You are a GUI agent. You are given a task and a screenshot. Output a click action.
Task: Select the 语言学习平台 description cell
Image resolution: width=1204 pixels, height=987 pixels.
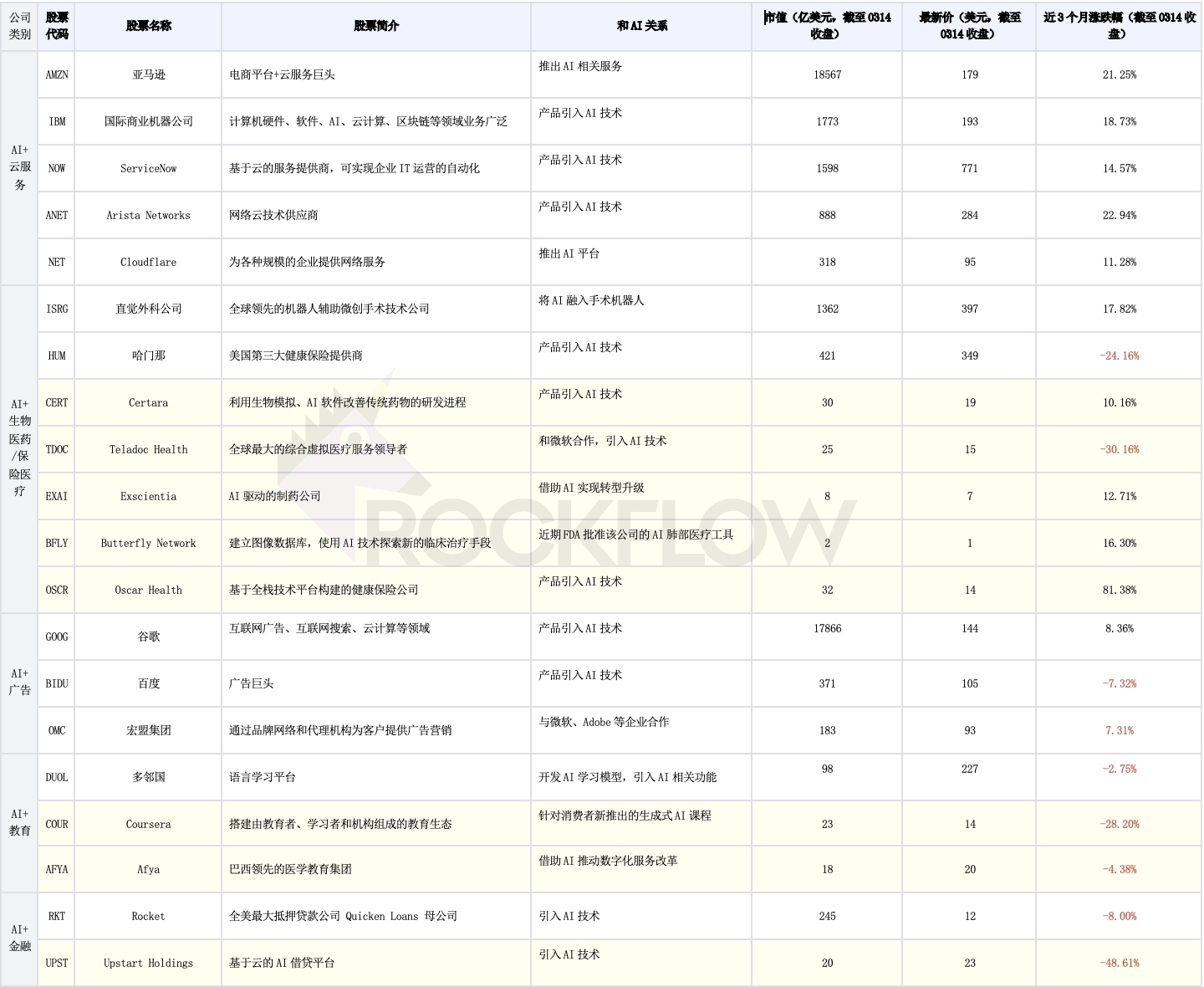coord(376,777)
